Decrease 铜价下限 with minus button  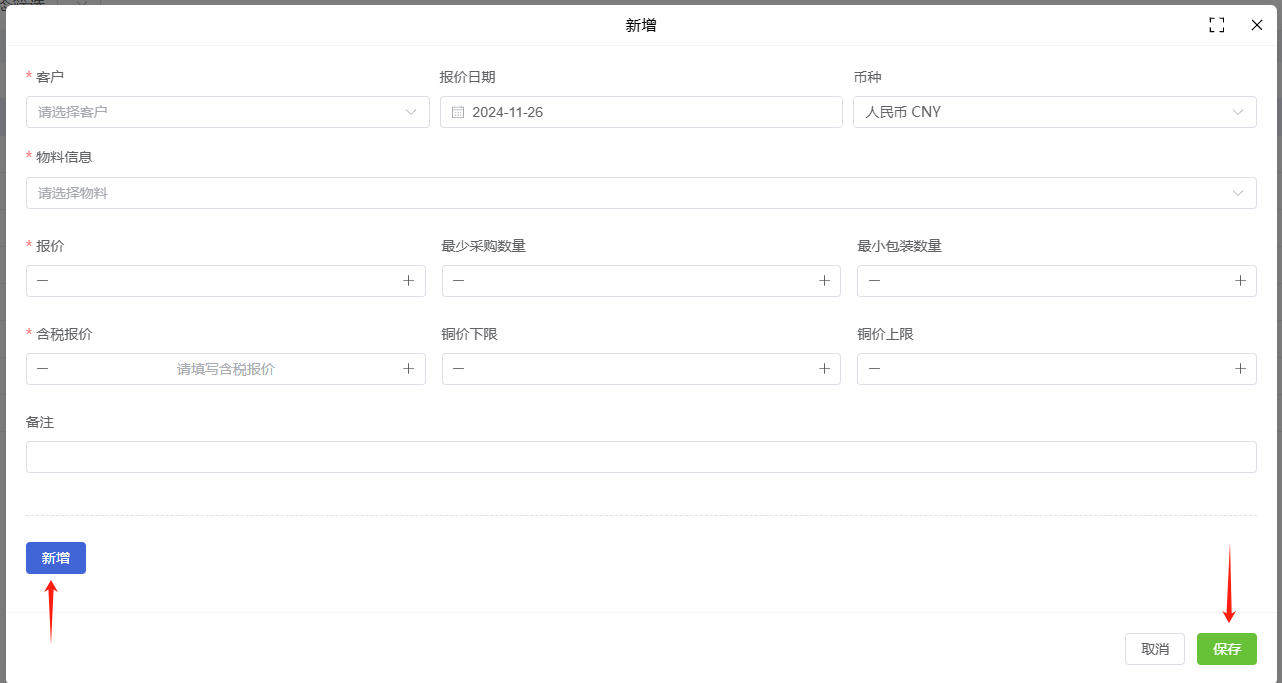point(458,369)
